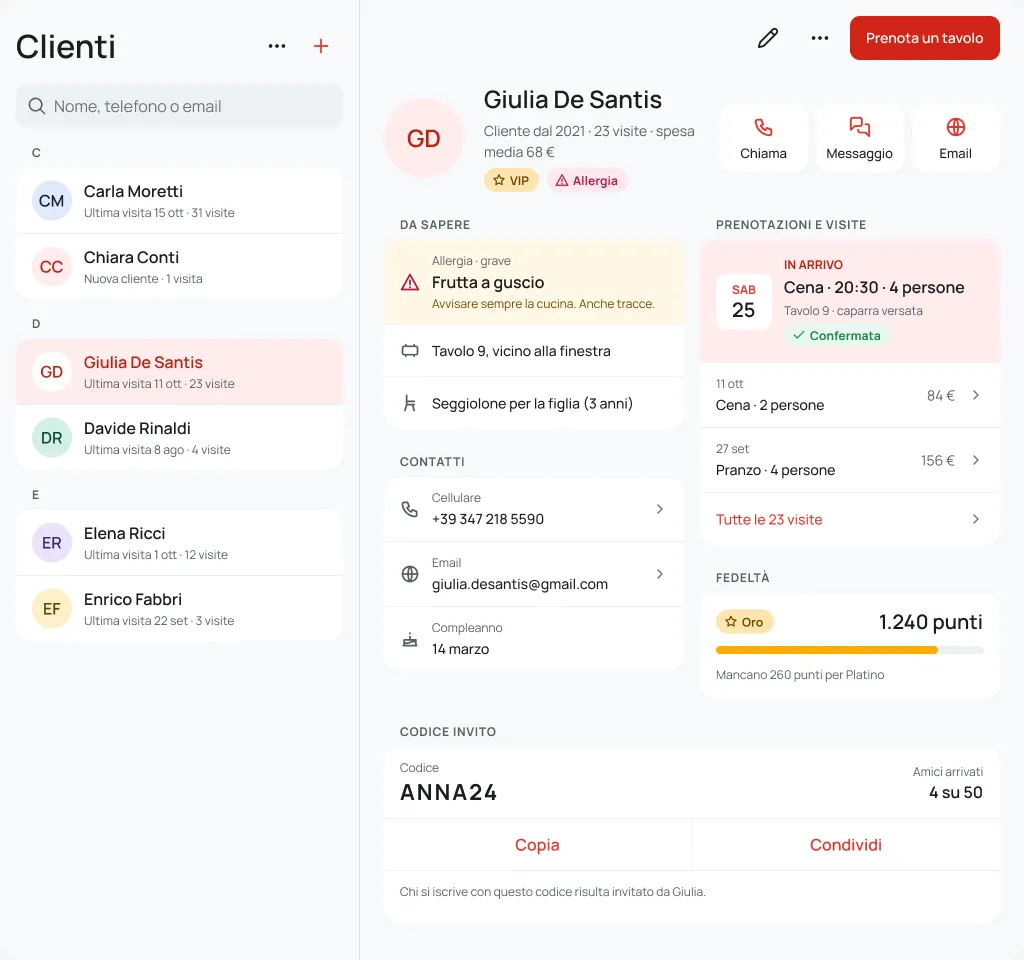Select Elena Ricci in client list
The width and height of the screenshot is (1024, 960).
(180, 543)
